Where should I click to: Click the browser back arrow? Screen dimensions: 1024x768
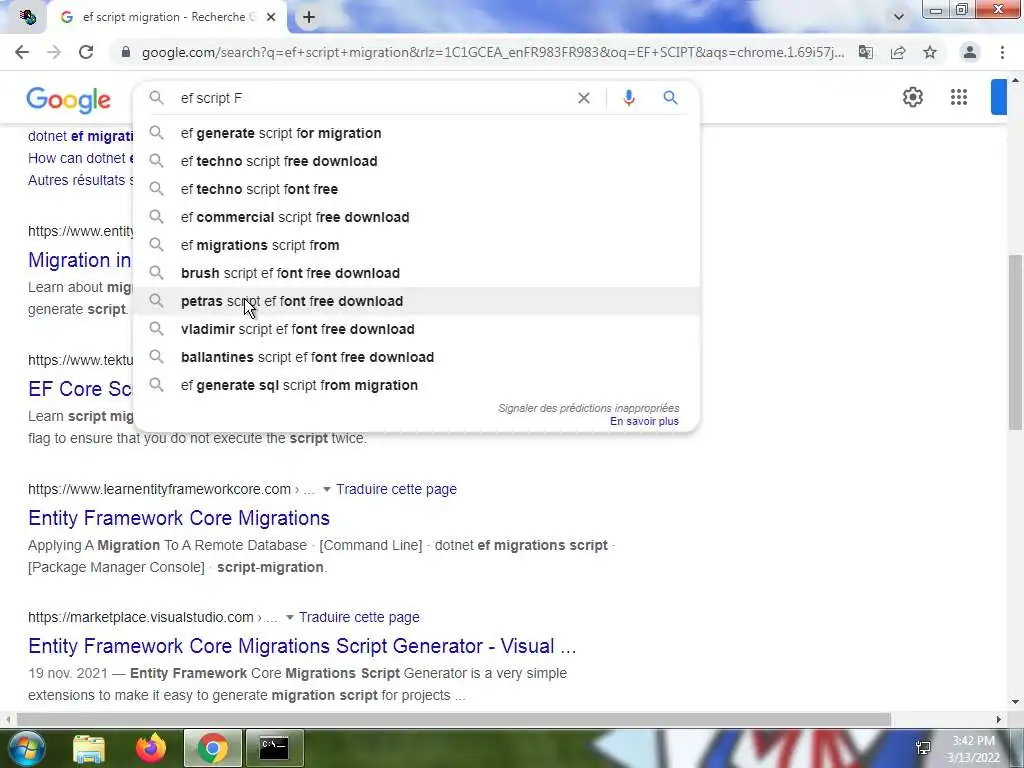pos(22,52)
